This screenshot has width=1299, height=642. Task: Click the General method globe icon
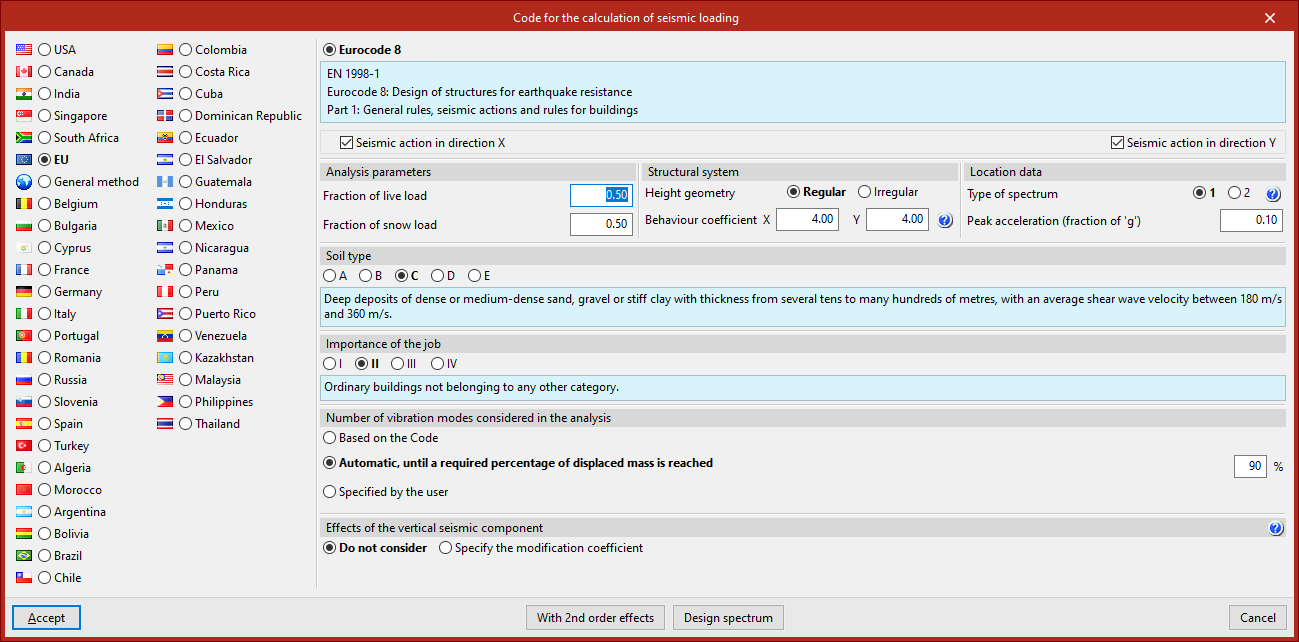click(24, 182)
